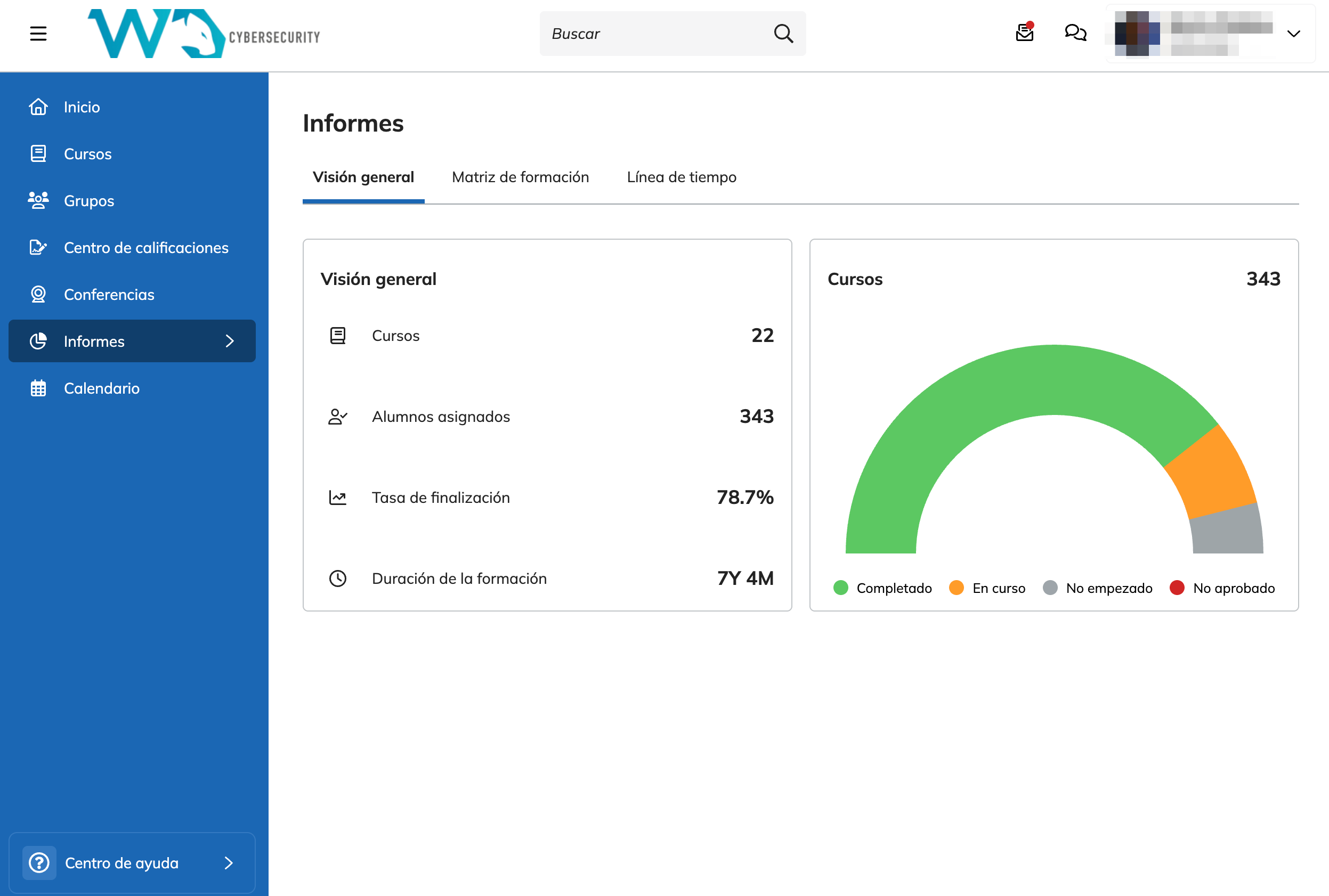Toggle the No empezado legend gray dot
The image size is (1329, 896).
tap(1049, 588)
